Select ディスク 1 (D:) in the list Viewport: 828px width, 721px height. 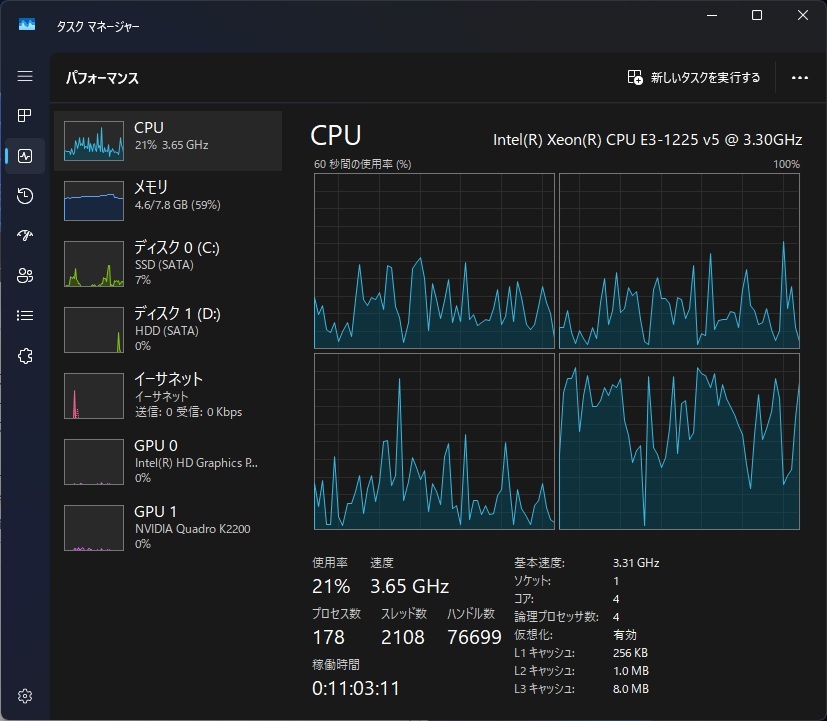click(x=168, y=329)
